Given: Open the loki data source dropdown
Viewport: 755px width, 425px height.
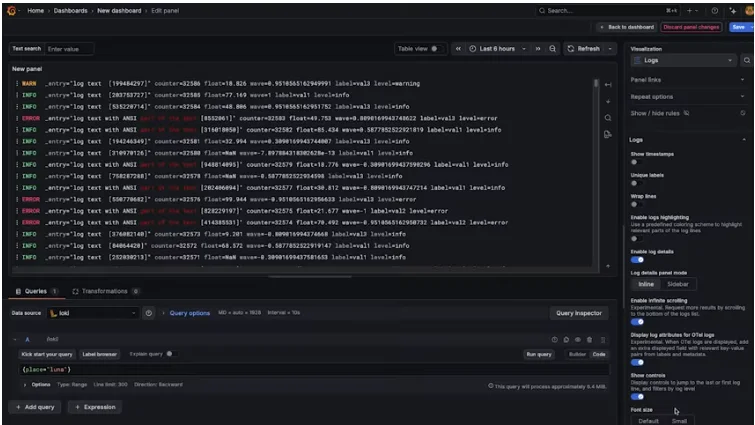Looking at the screenshot, I should [x=95, y=313].
